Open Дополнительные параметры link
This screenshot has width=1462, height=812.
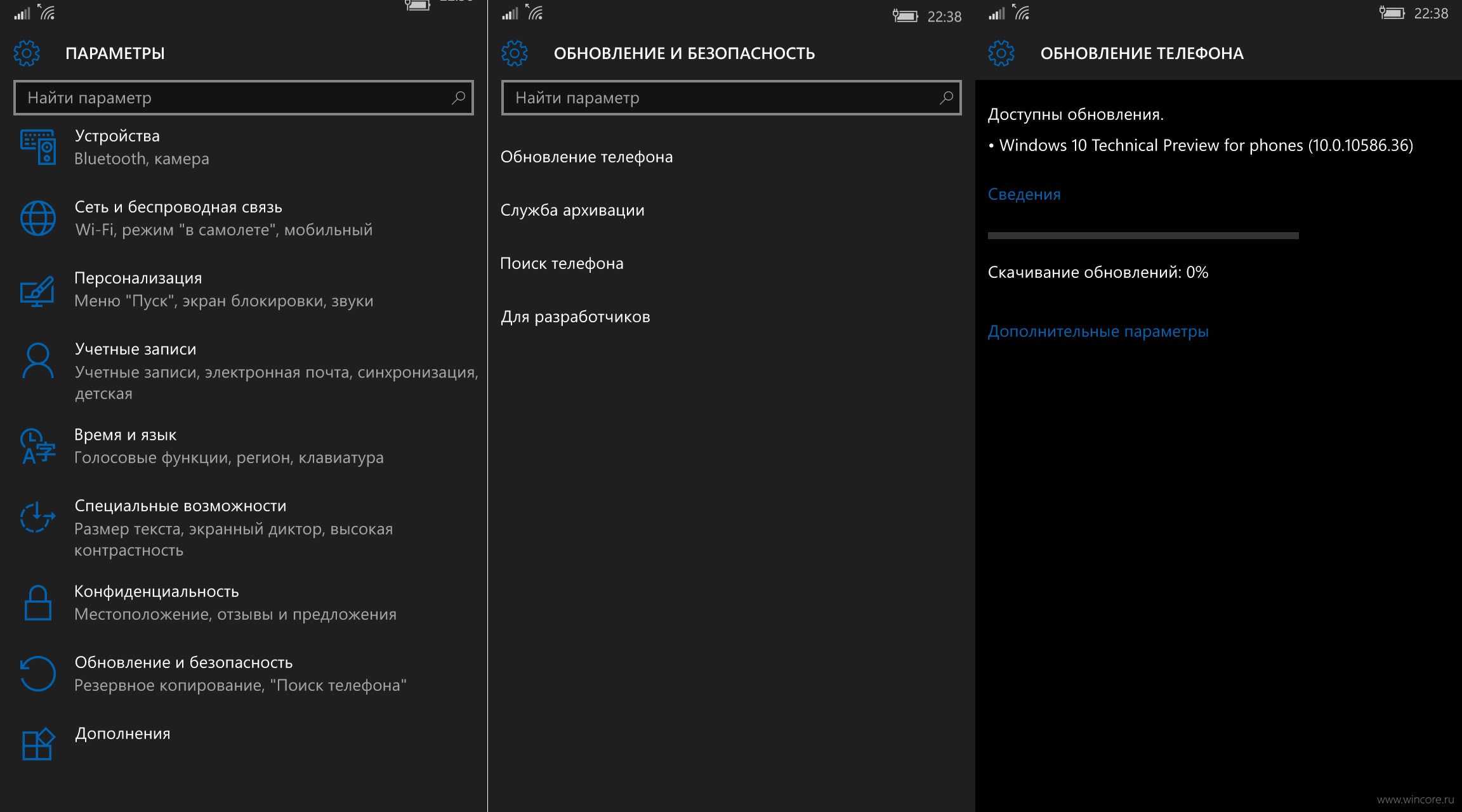point(1098,331)
